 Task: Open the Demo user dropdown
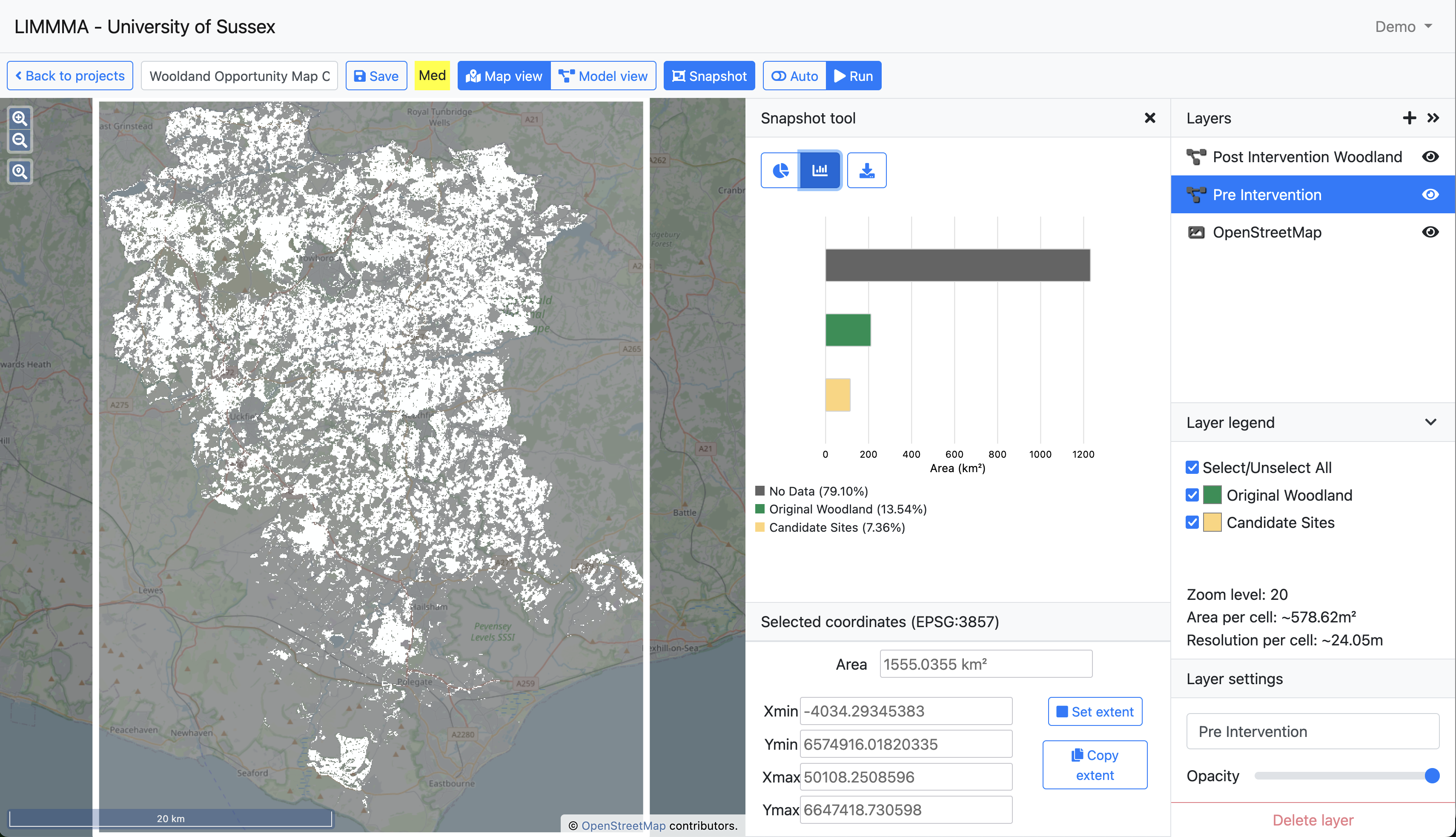1403,26
